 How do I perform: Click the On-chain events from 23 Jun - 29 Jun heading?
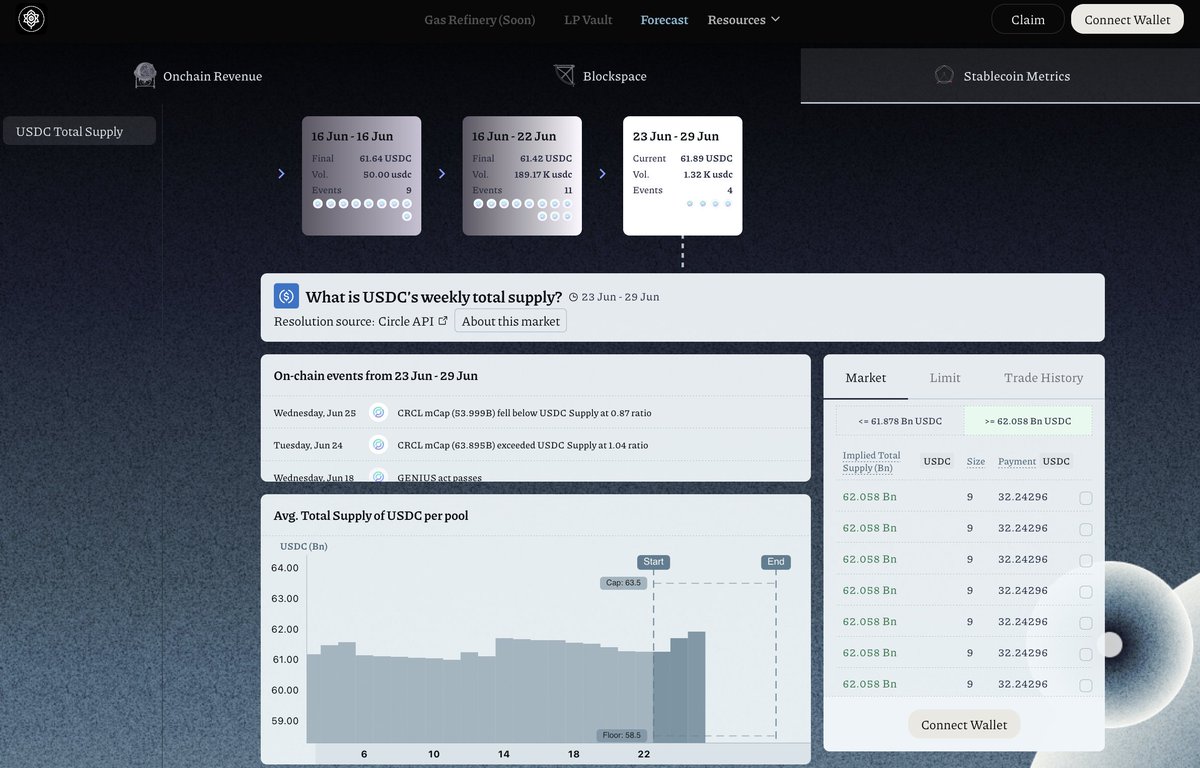[376, 376]
